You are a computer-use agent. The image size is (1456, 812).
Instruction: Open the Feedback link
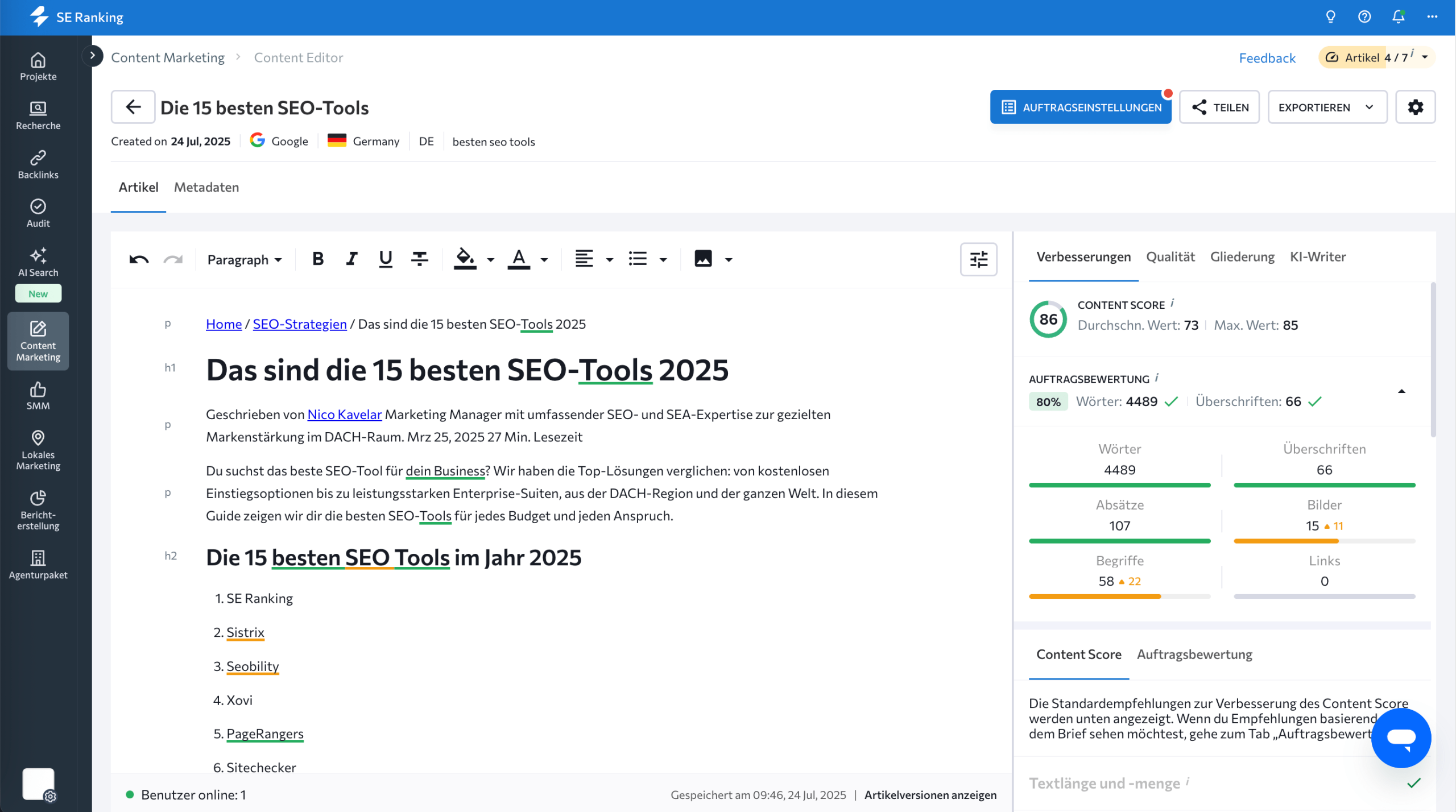(1267, 58)
